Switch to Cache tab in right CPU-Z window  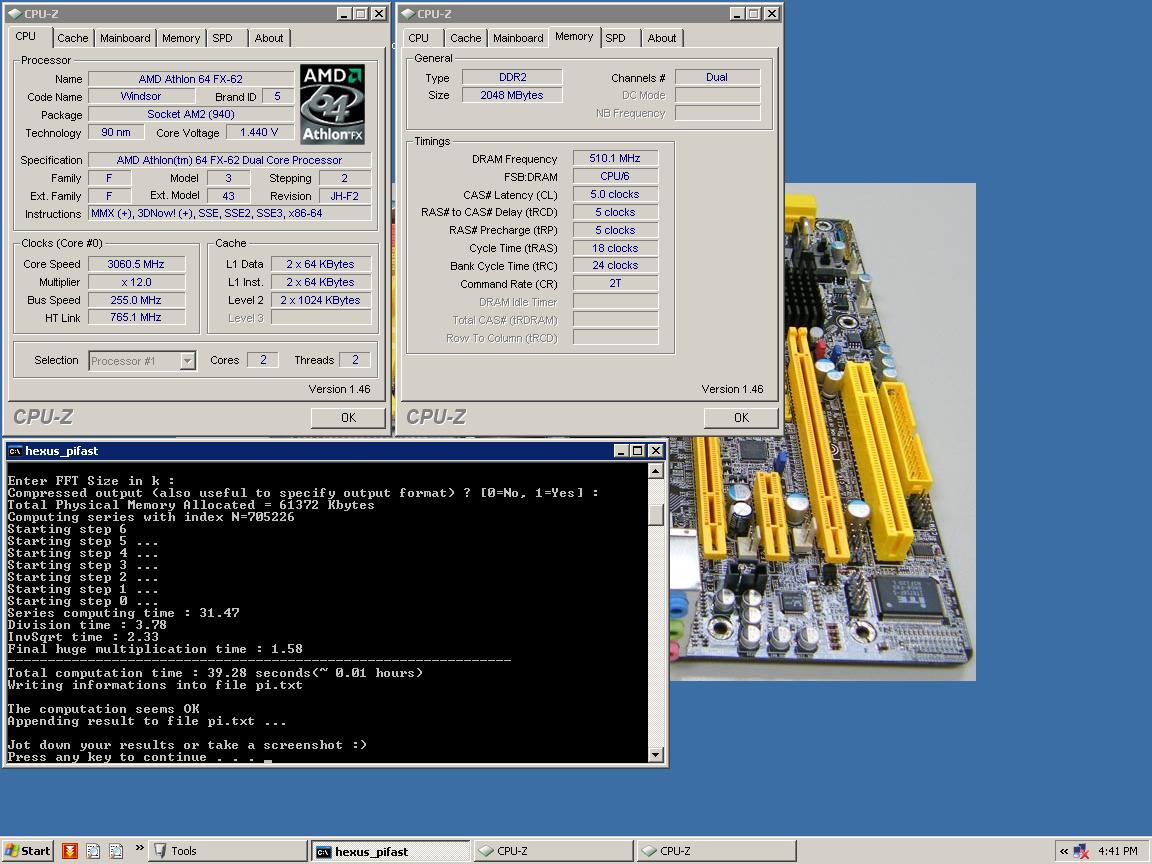[466, 38]
